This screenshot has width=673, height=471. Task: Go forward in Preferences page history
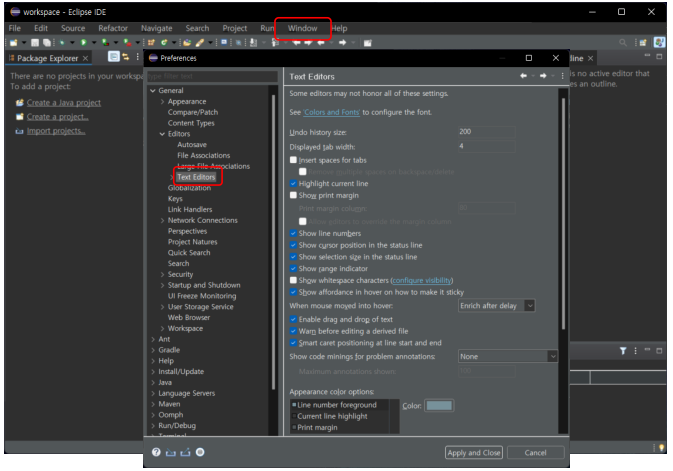click(x=543, y=76)
